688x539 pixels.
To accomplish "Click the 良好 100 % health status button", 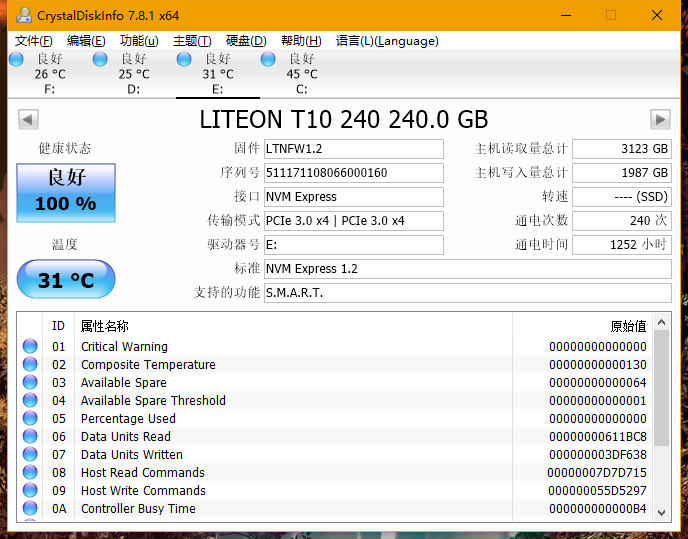I will point(66,193).
